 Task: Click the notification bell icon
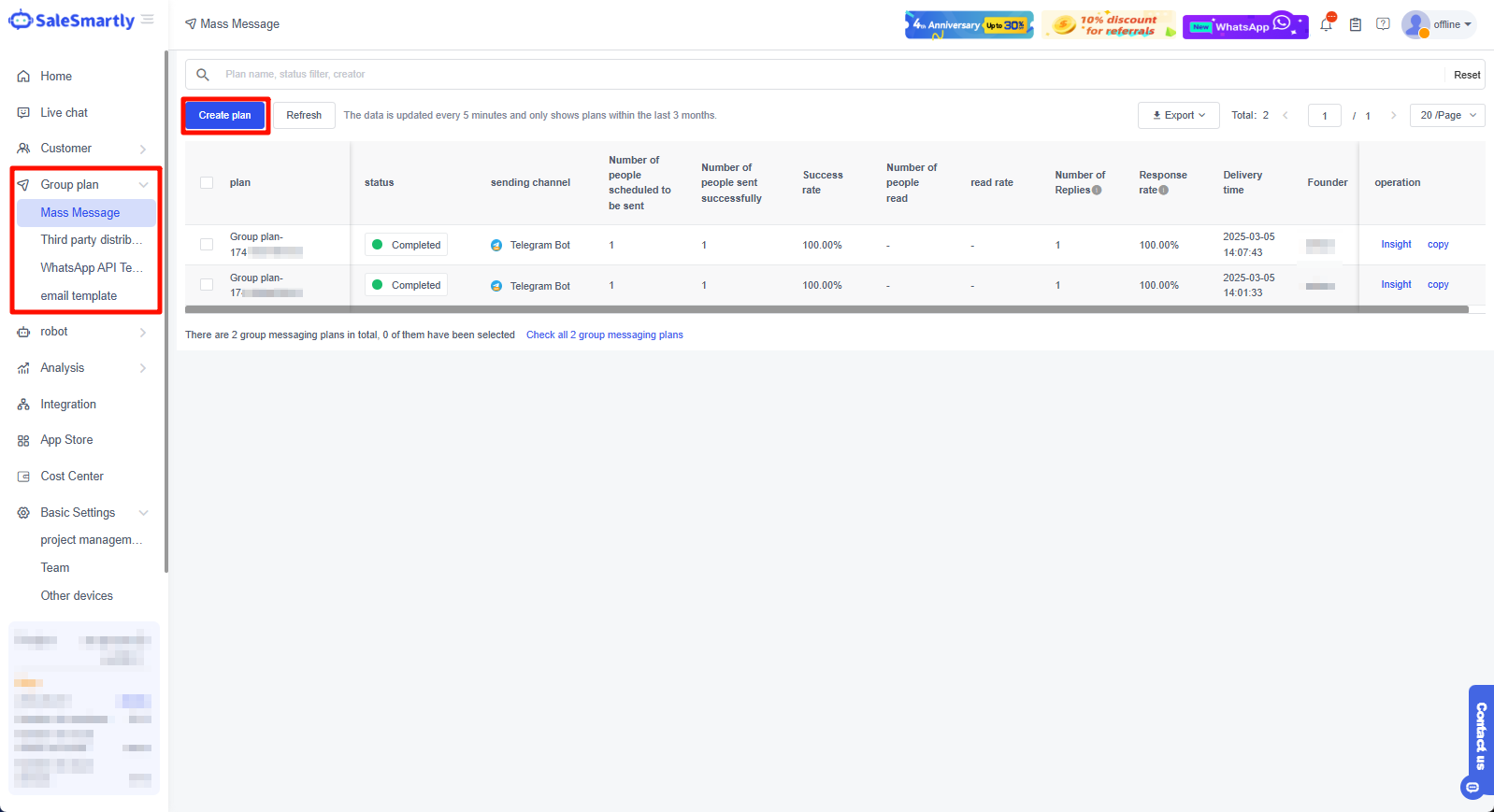pyautogui.click(x=1326, y=25)
